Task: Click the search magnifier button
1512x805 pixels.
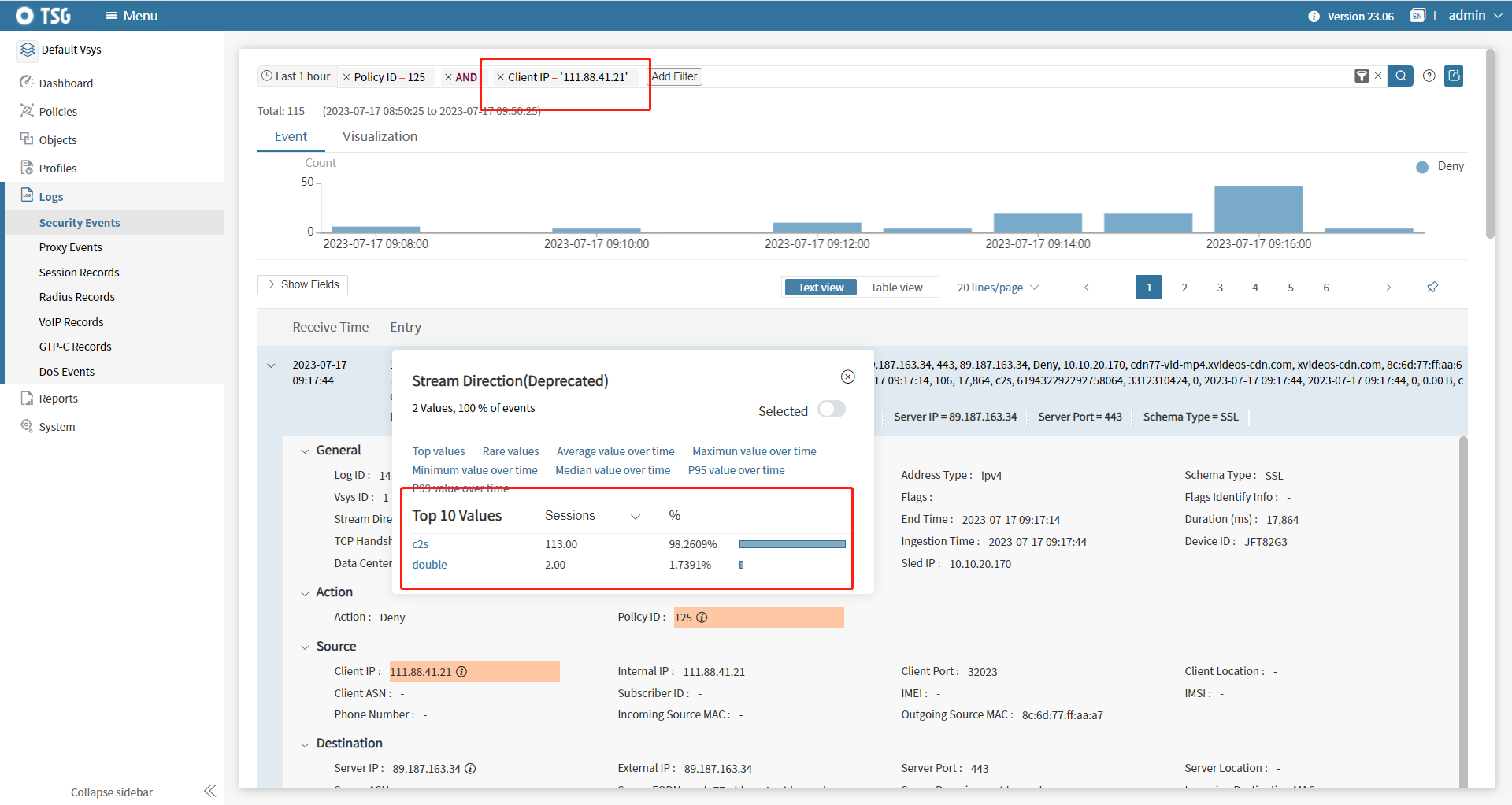Action: point(1399,76)
